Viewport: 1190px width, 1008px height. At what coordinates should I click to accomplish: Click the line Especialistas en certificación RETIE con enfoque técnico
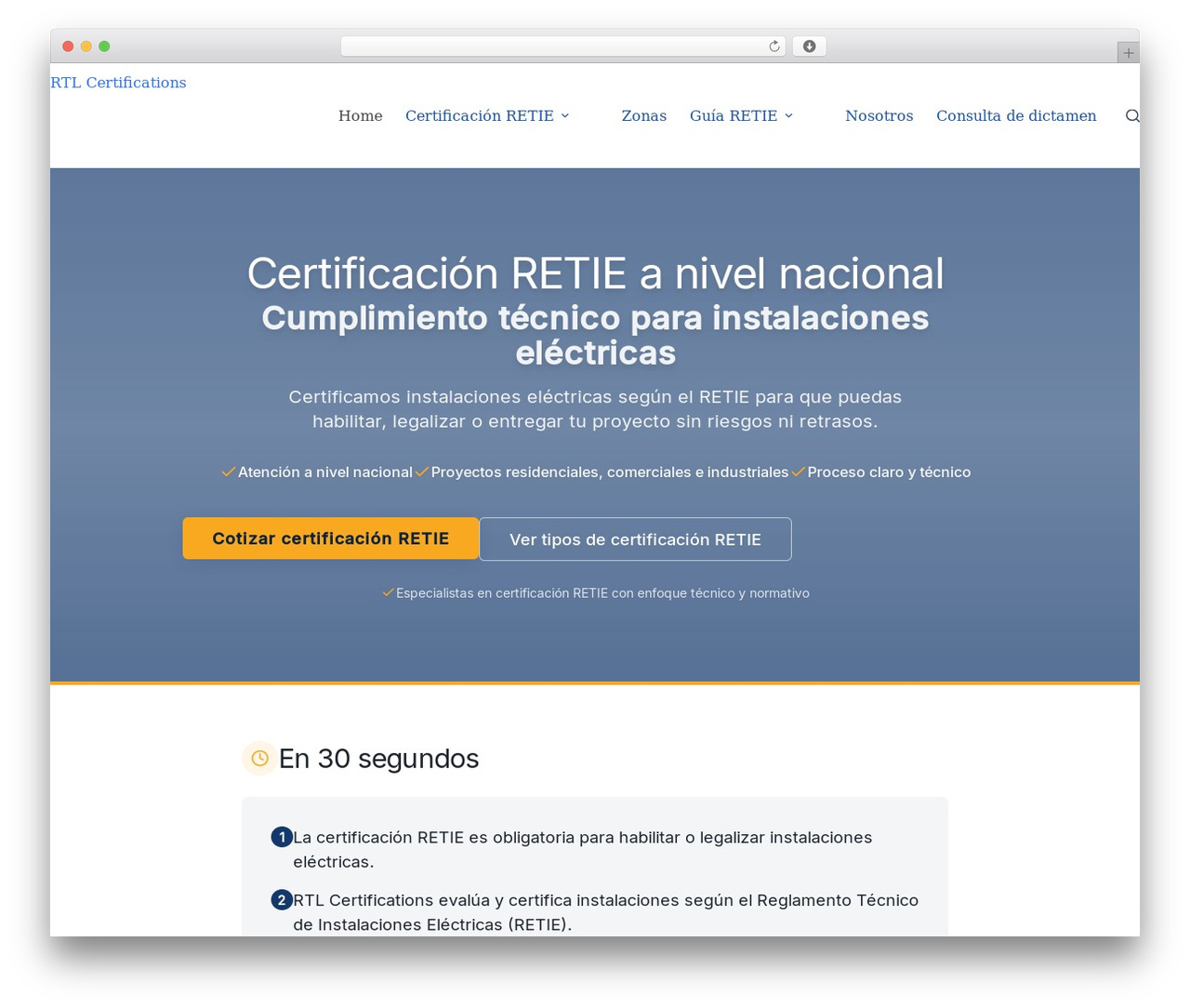[x=602, y=593]
